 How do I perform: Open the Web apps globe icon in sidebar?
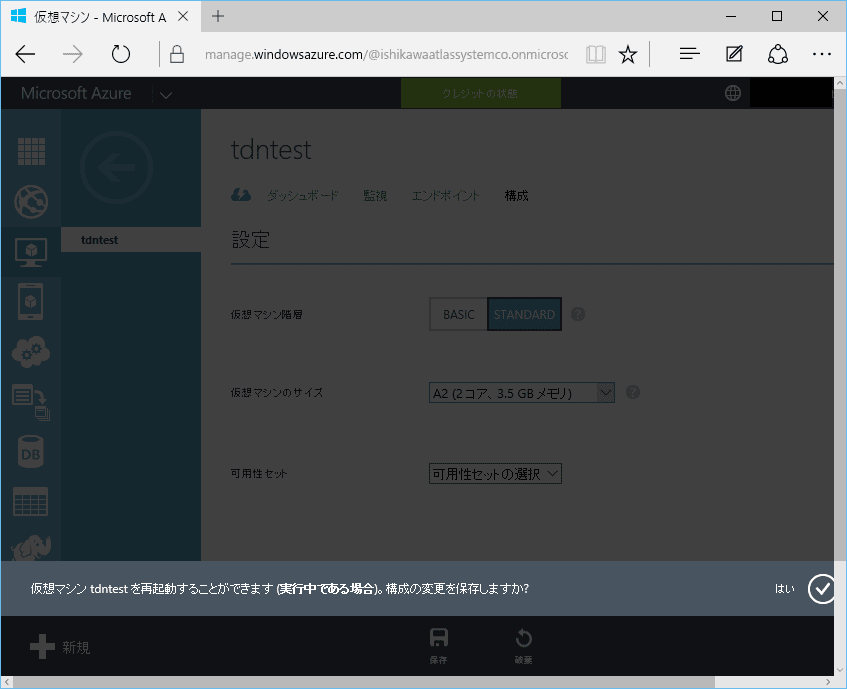[x=31, y=201]
